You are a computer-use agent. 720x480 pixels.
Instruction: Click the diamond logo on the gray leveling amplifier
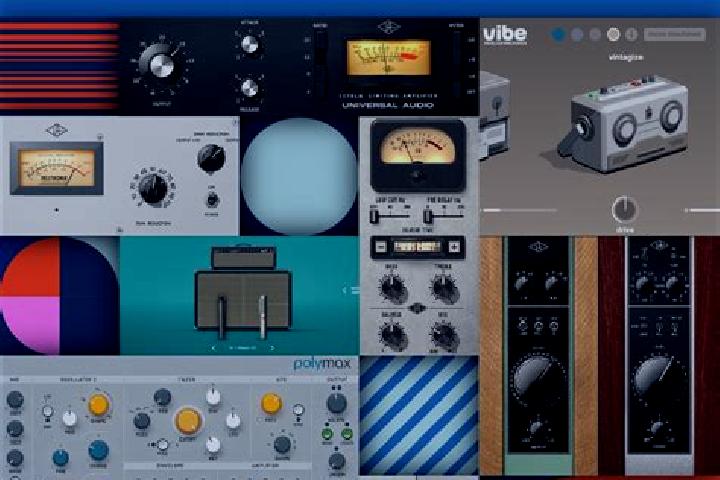pos(56,130)
